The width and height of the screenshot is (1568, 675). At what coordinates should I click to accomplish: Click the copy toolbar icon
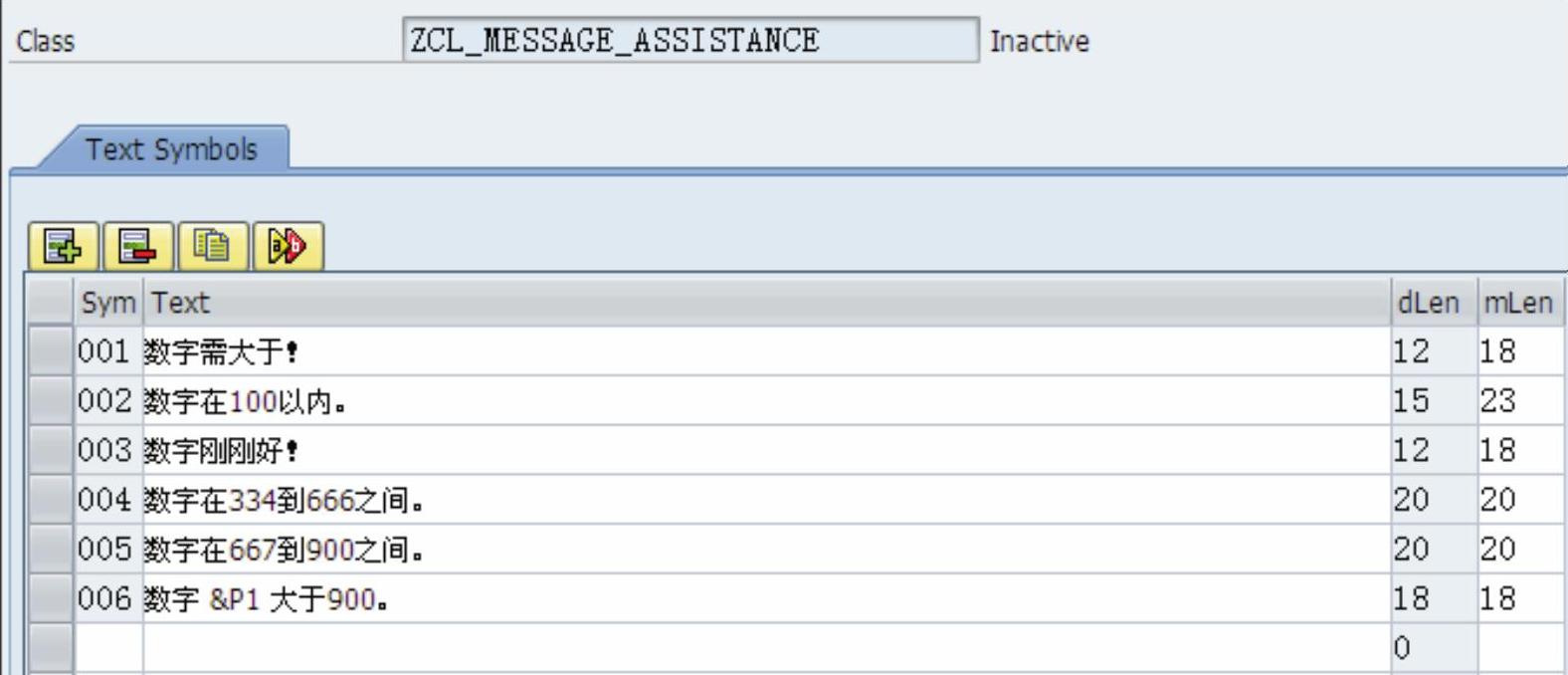click(x=213, y=246)
